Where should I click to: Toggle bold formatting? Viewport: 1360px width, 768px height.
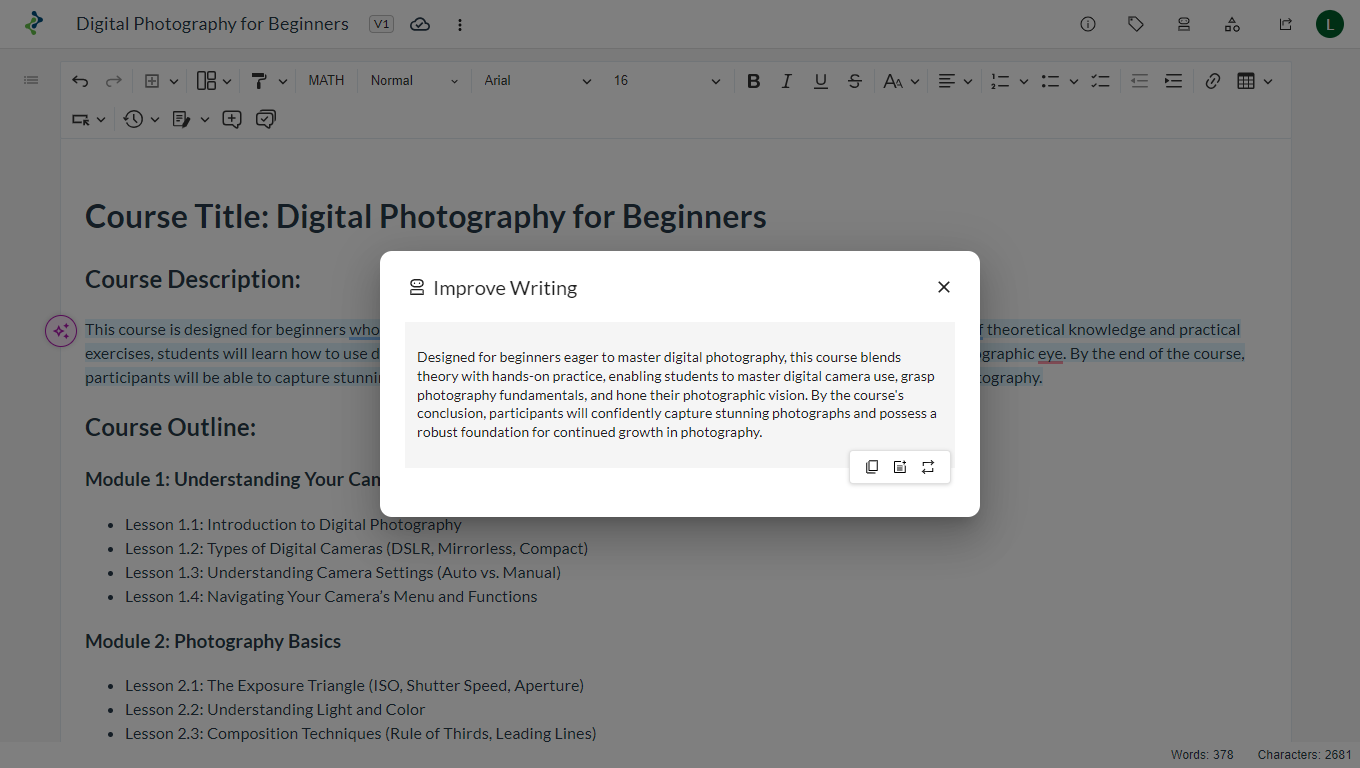754,81
